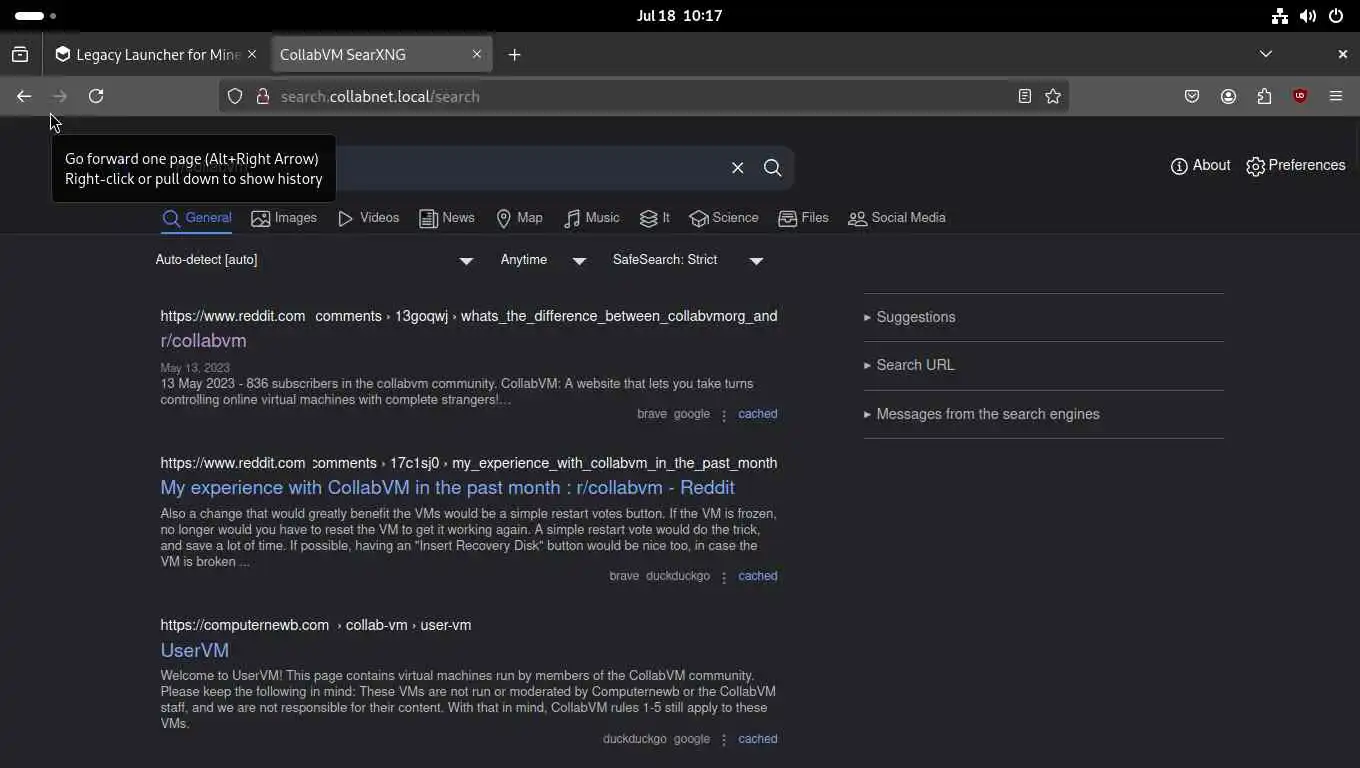The height and width of the screenshot is (768, 1360).
Task: Open cached link for UserVM result
Action: click(x=757, y=739)
